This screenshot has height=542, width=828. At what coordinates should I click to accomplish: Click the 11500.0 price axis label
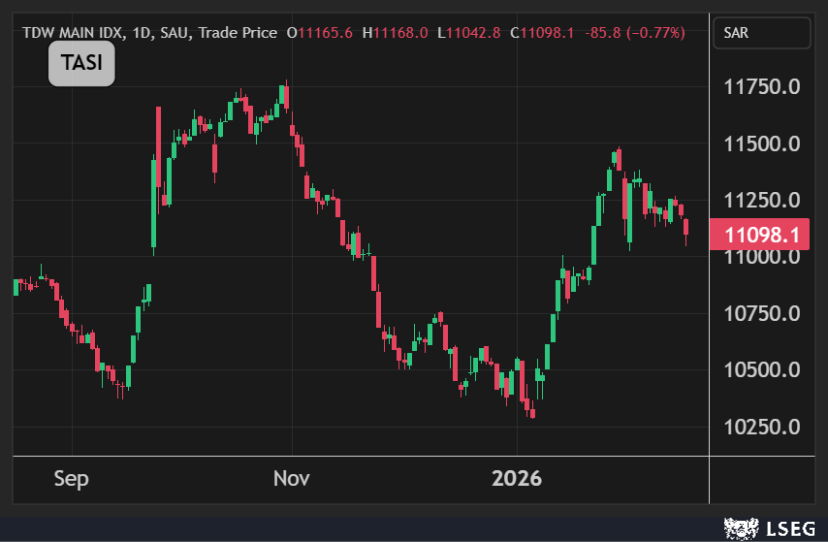coord(761,144)
